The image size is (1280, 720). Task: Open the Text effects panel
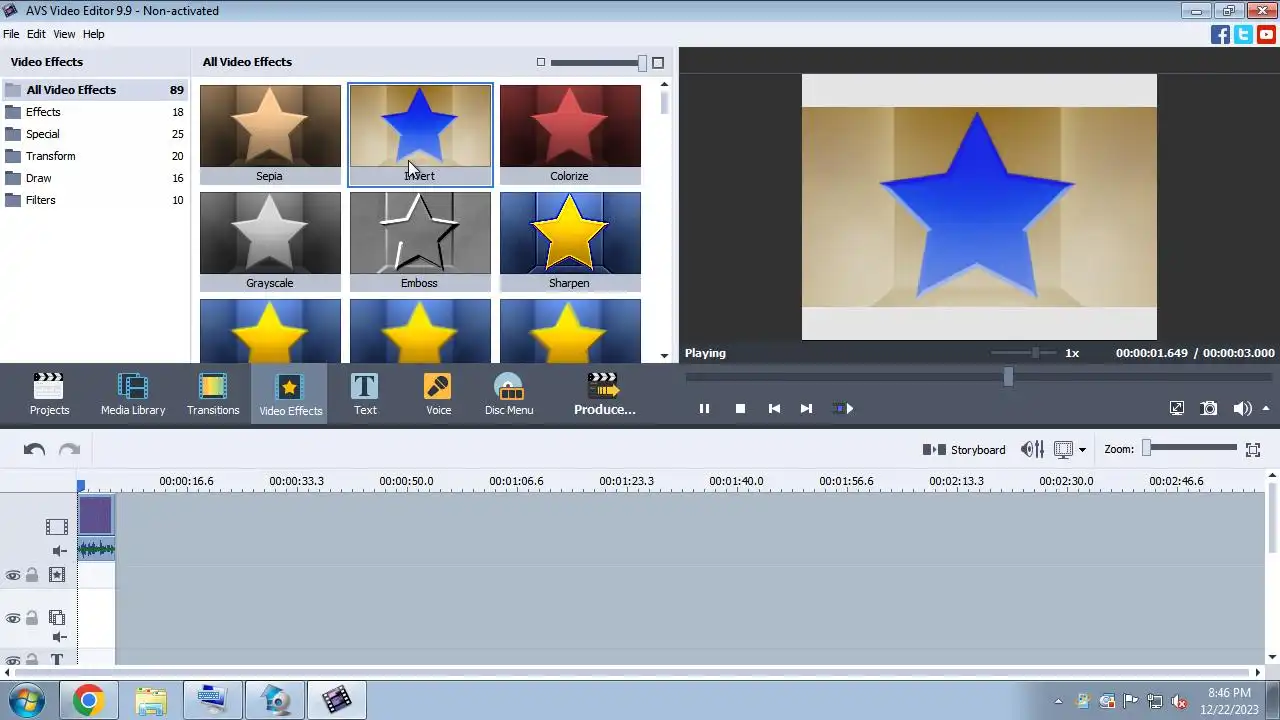pos(365,394)
